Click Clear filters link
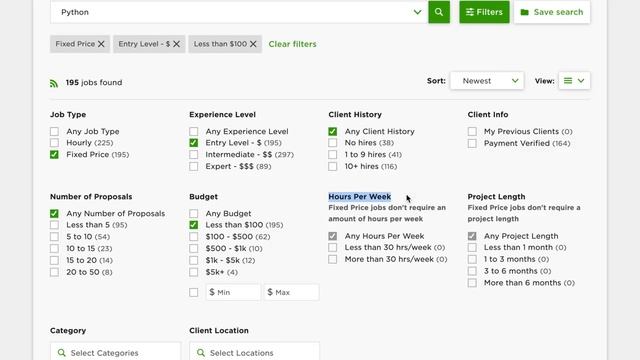The height and width of the screenshot is (360, 640). (292, 44)
